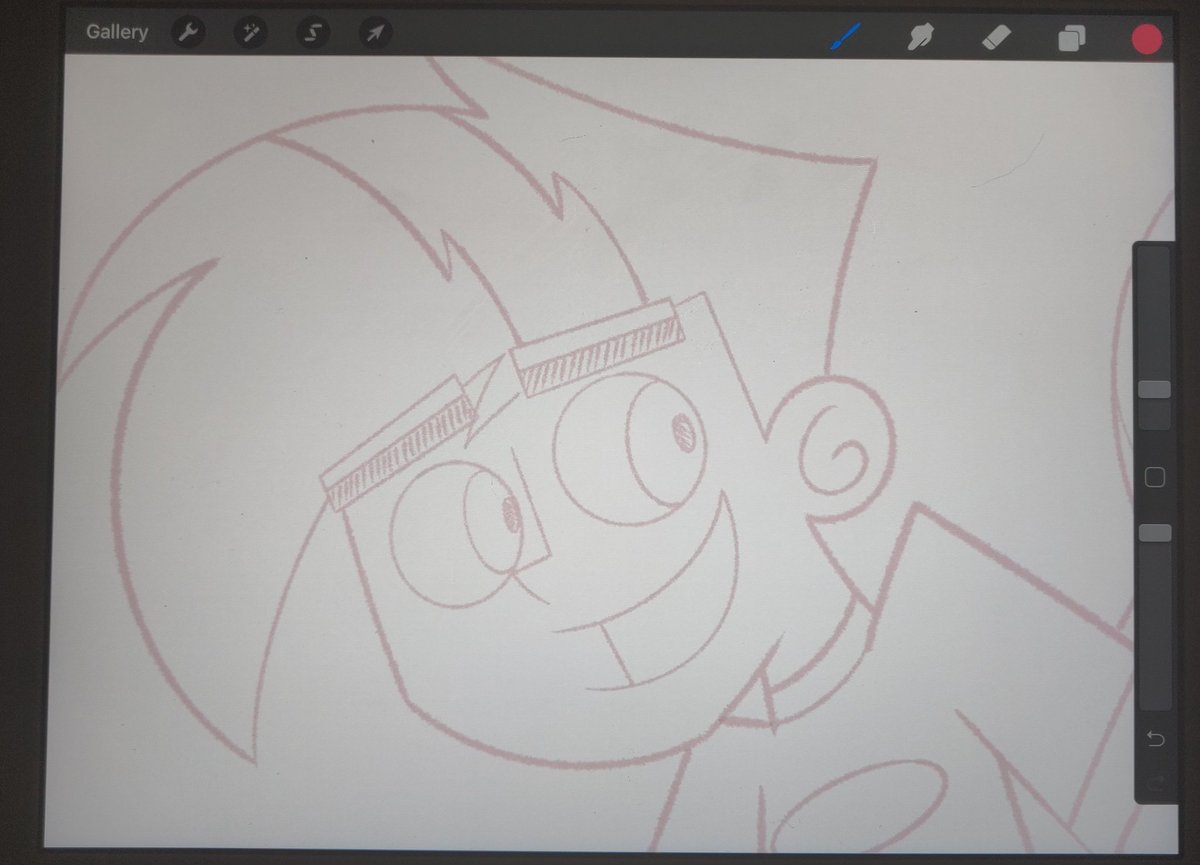Open the Gallery view
The height and width of the screenshot is (865, 1200).
pos(117,32)
